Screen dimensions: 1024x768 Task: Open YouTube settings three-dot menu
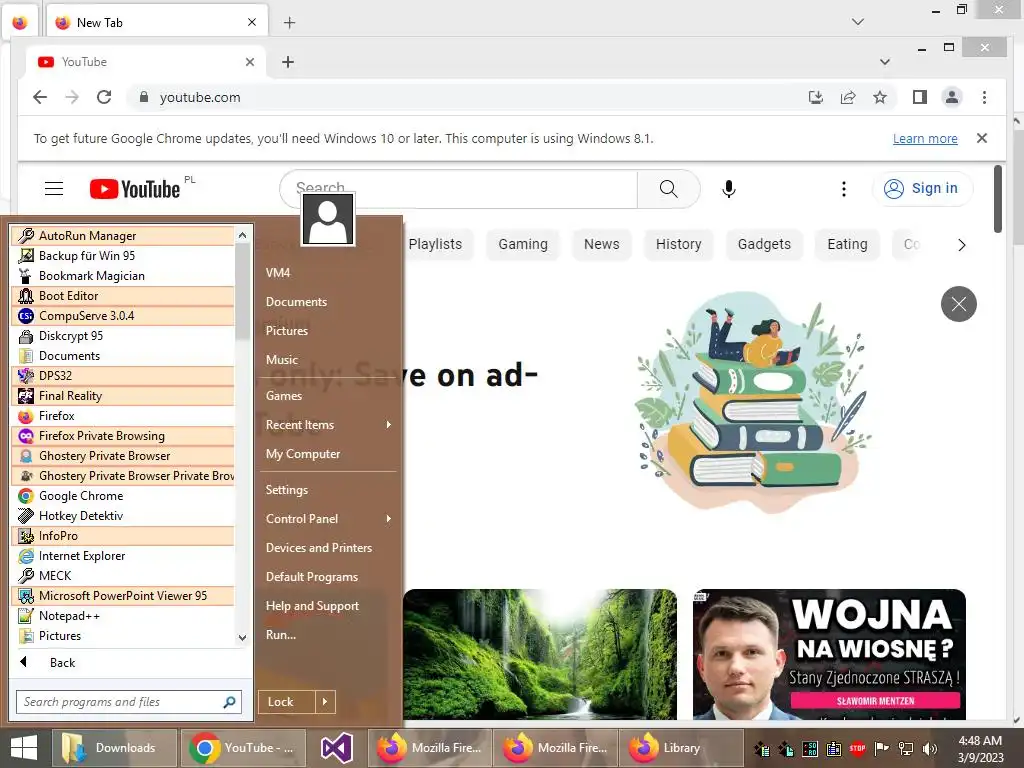point(844,189)
